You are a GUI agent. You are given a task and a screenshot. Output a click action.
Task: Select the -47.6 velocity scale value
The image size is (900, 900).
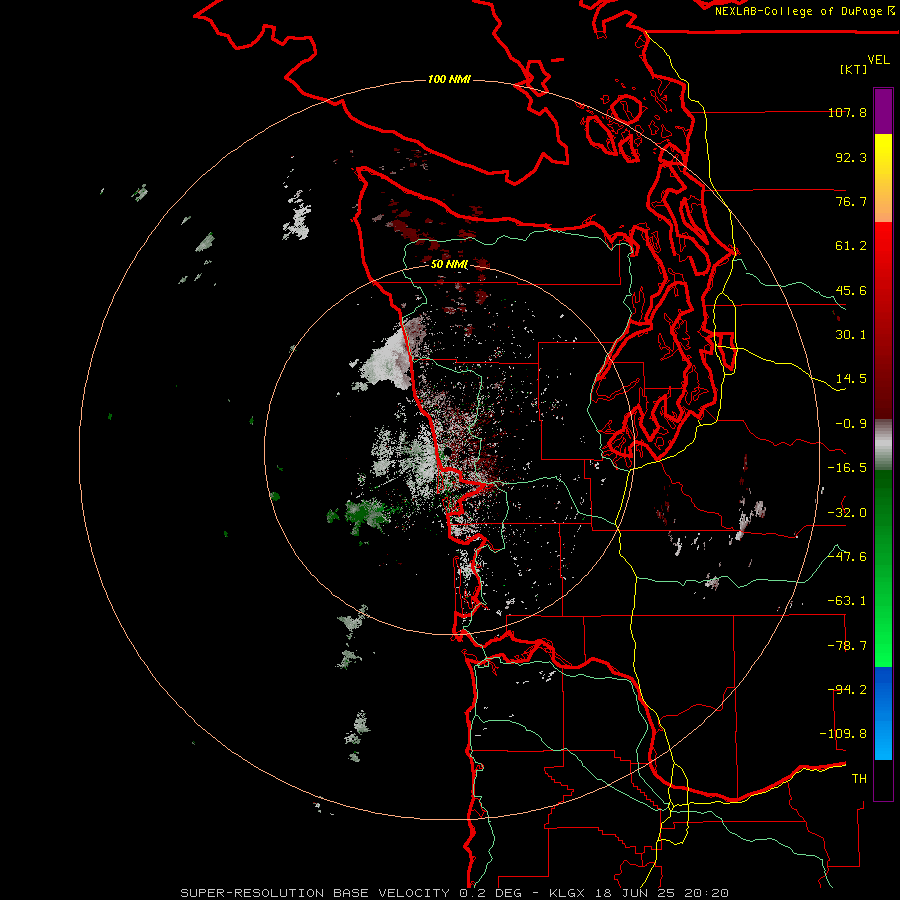(x=847, y=557)
